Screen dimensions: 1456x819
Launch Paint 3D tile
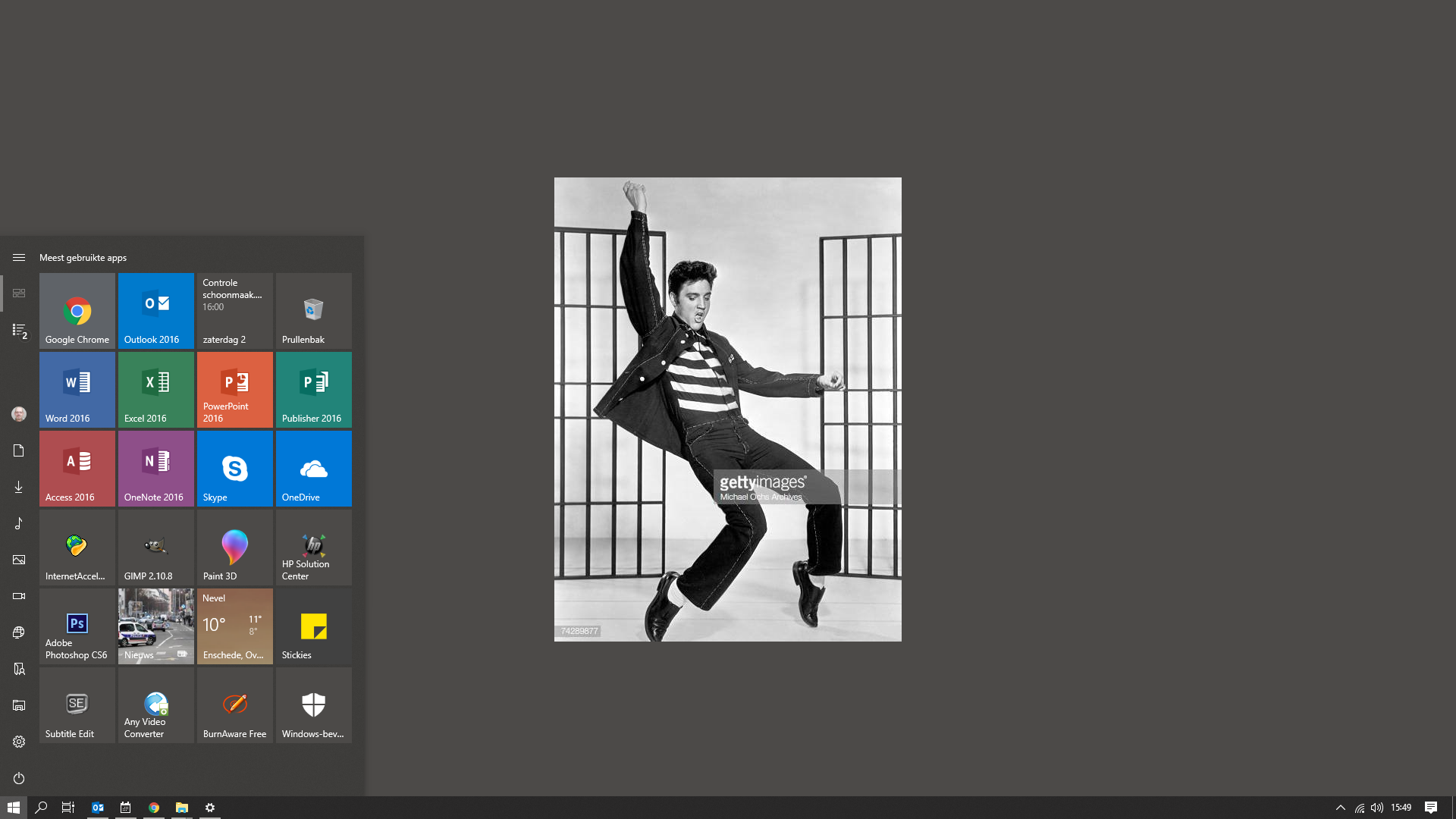[235, 548]
